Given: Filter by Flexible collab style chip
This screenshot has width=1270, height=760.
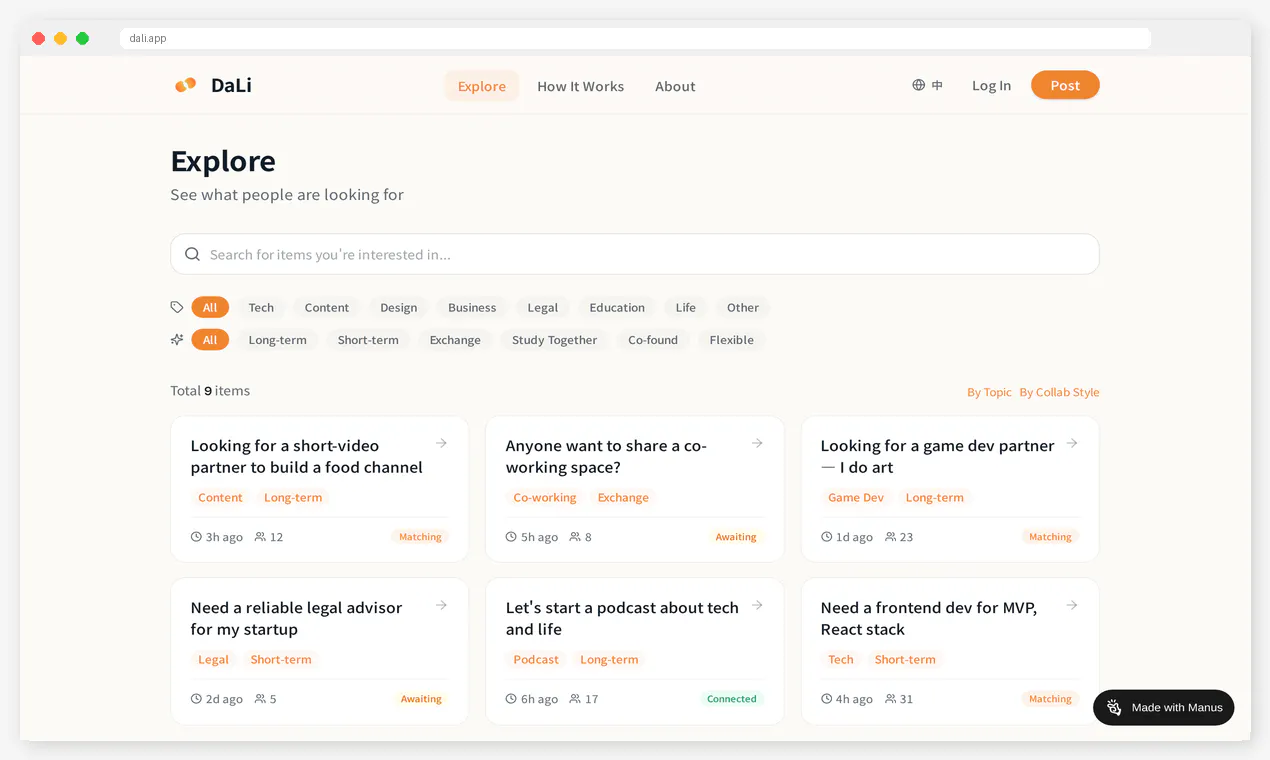Looking at the screenshot, I should [732, 339].
